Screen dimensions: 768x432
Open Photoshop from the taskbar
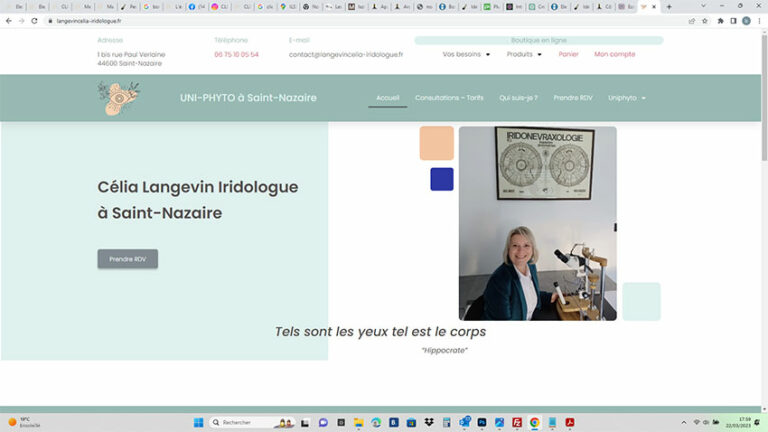point(481,422)
